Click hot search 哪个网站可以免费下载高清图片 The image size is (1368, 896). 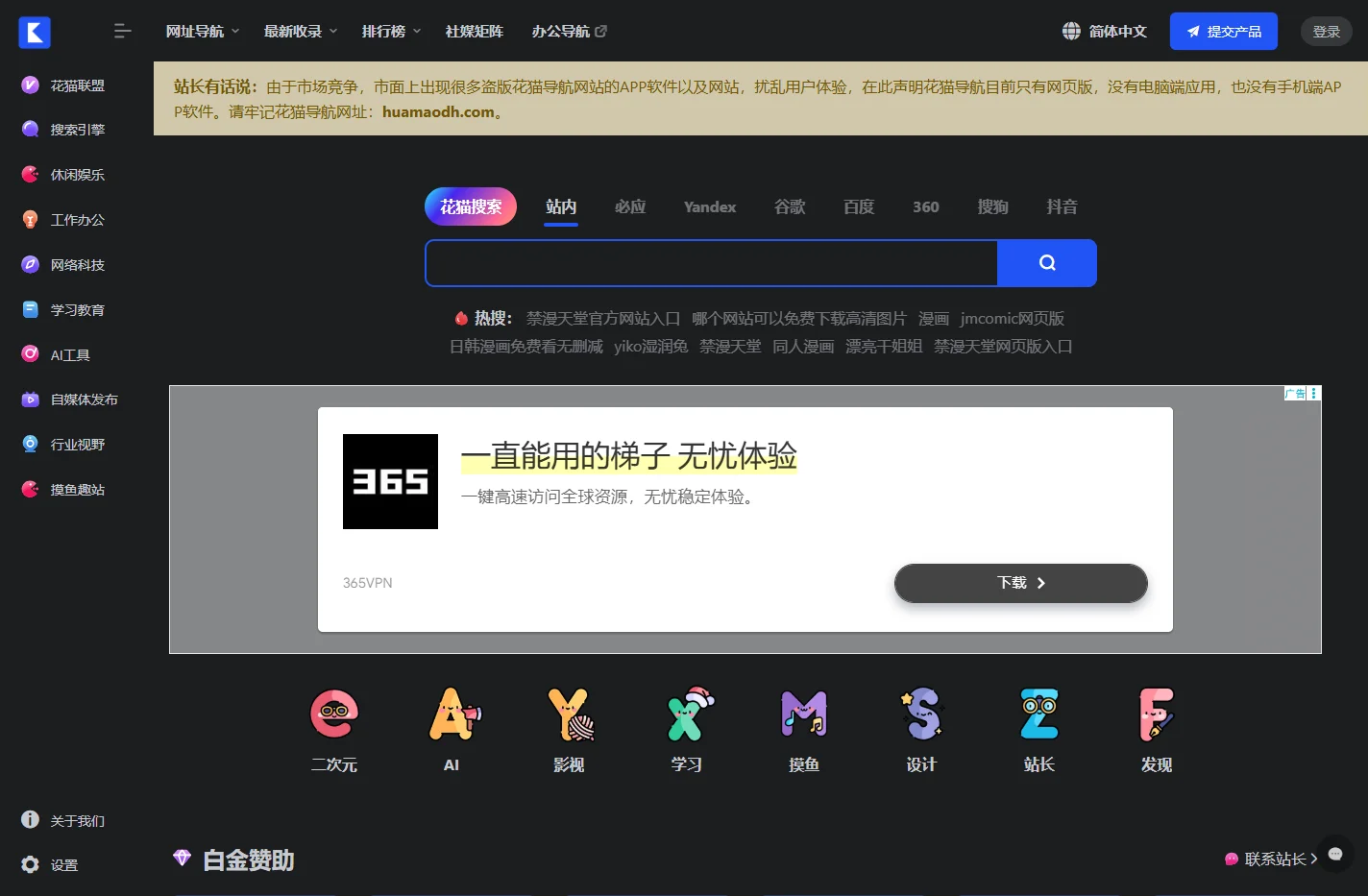point(799,318)
